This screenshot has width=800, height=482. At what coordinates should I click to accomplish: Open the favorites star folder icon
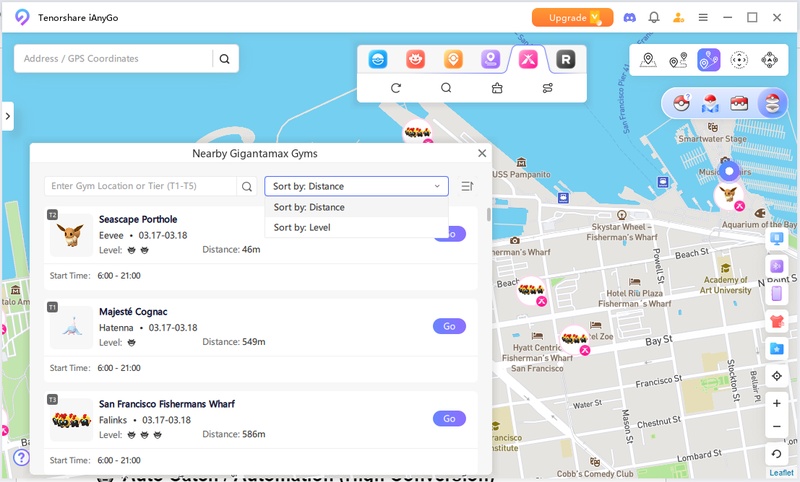777,349
